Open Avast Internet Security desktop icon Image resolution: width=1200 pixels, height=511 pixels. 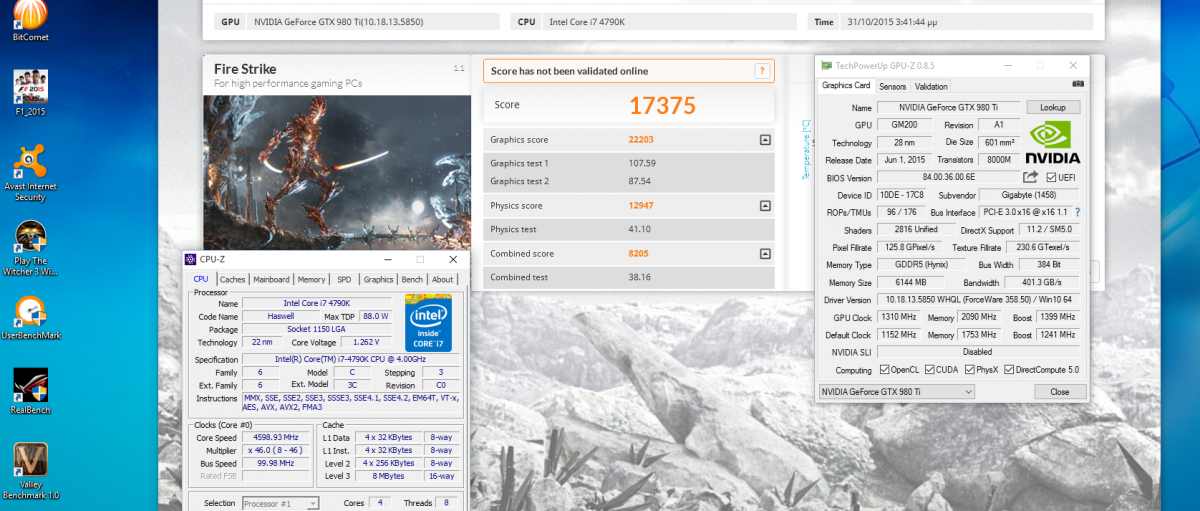click(31, 173)
